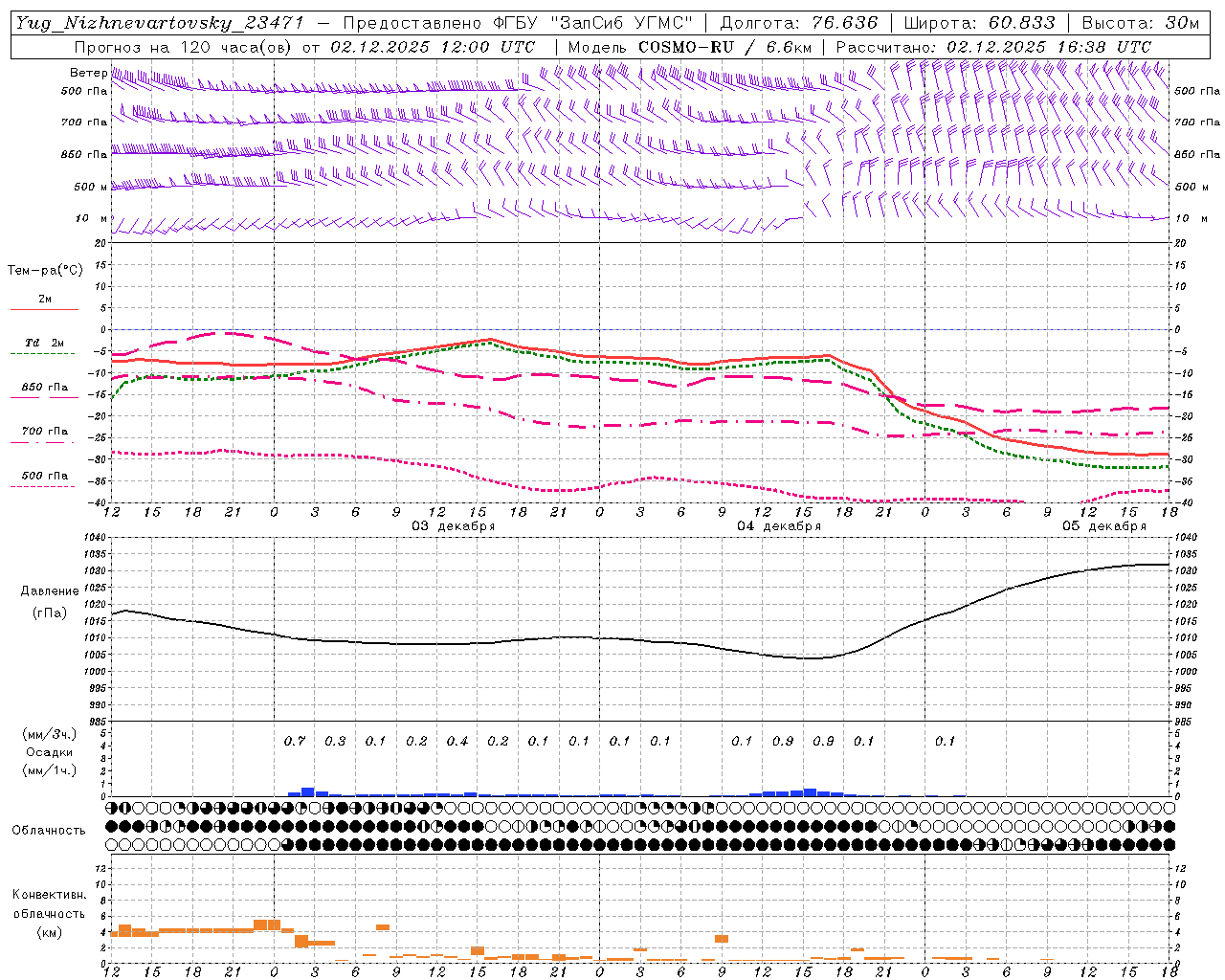Click the '04 декабря' date label
This screenshot has height=980, width=1225.
(x=779, y=526)
